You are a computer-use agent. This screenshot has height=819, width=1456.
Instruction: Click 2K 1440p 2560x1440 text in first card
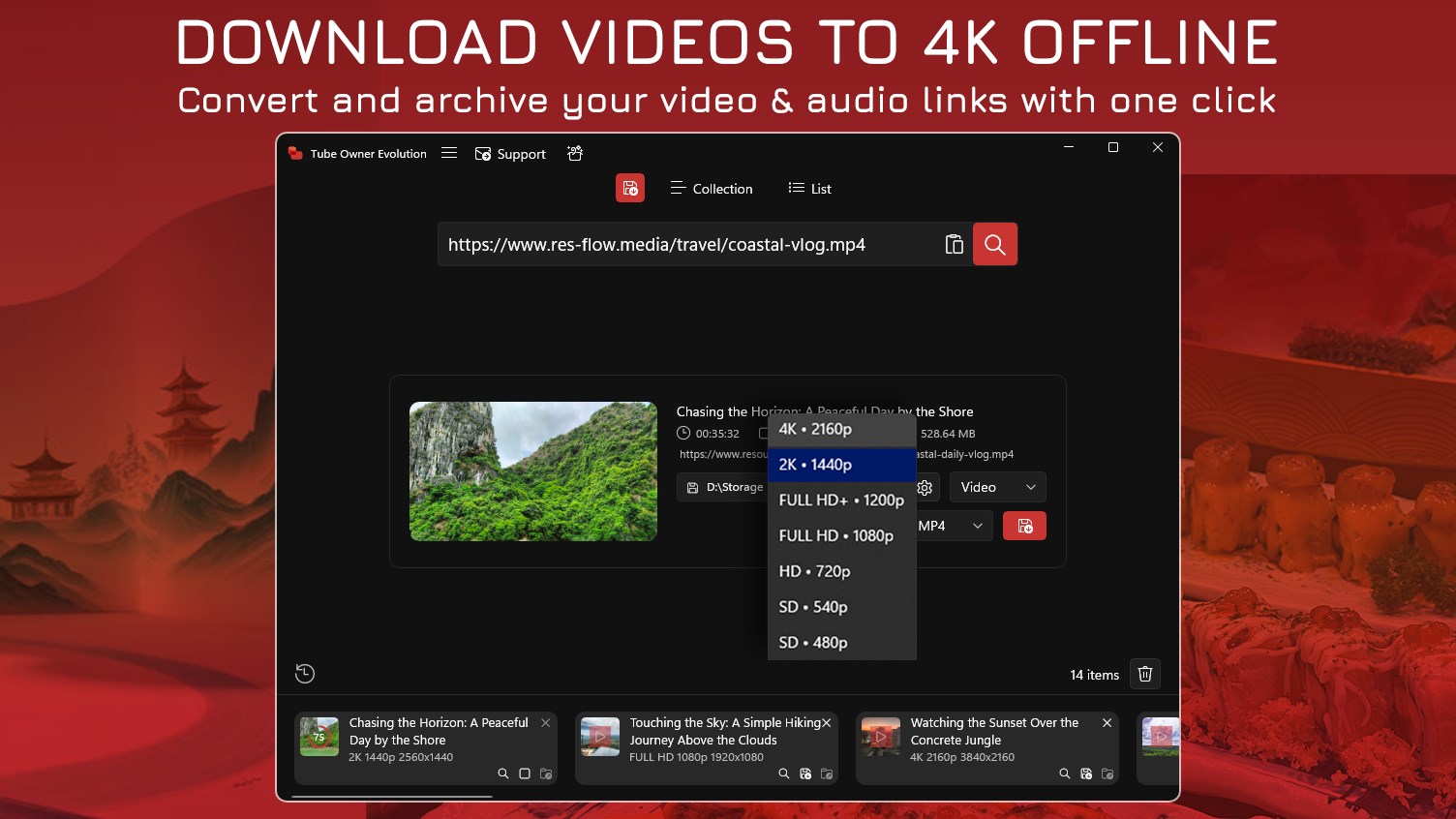pos(401,757)
